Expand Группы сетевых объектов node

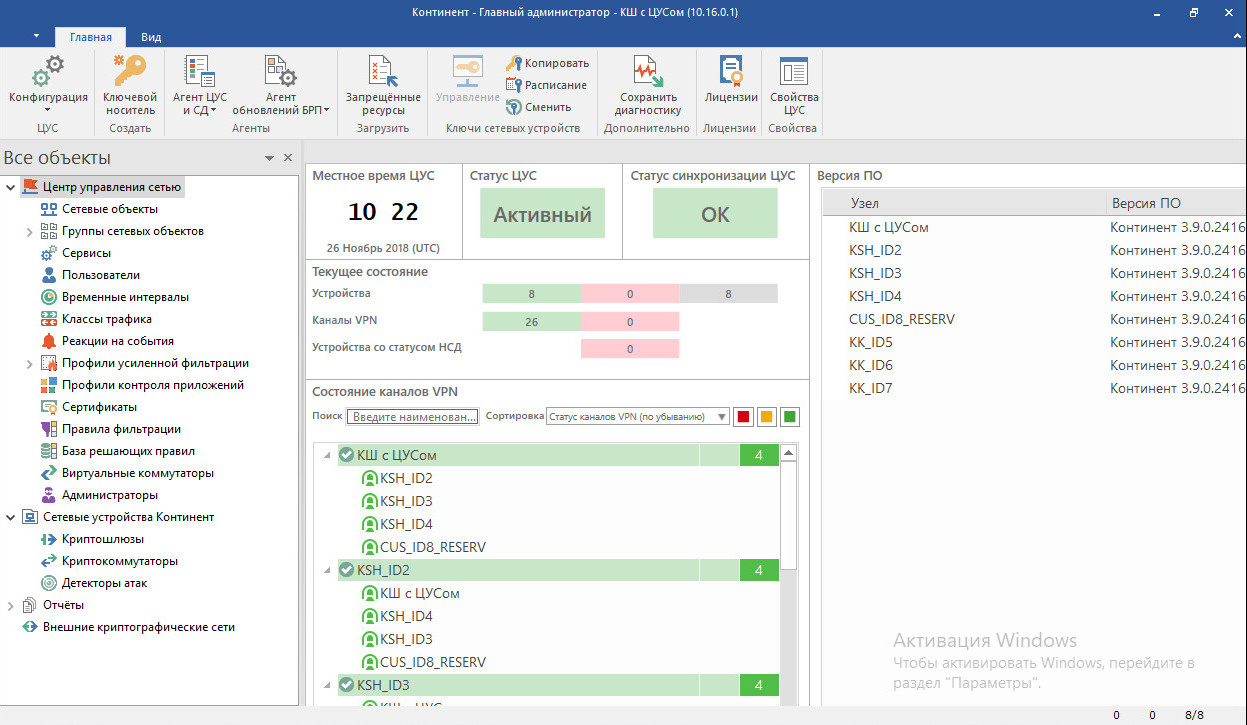tap(30, 231)
